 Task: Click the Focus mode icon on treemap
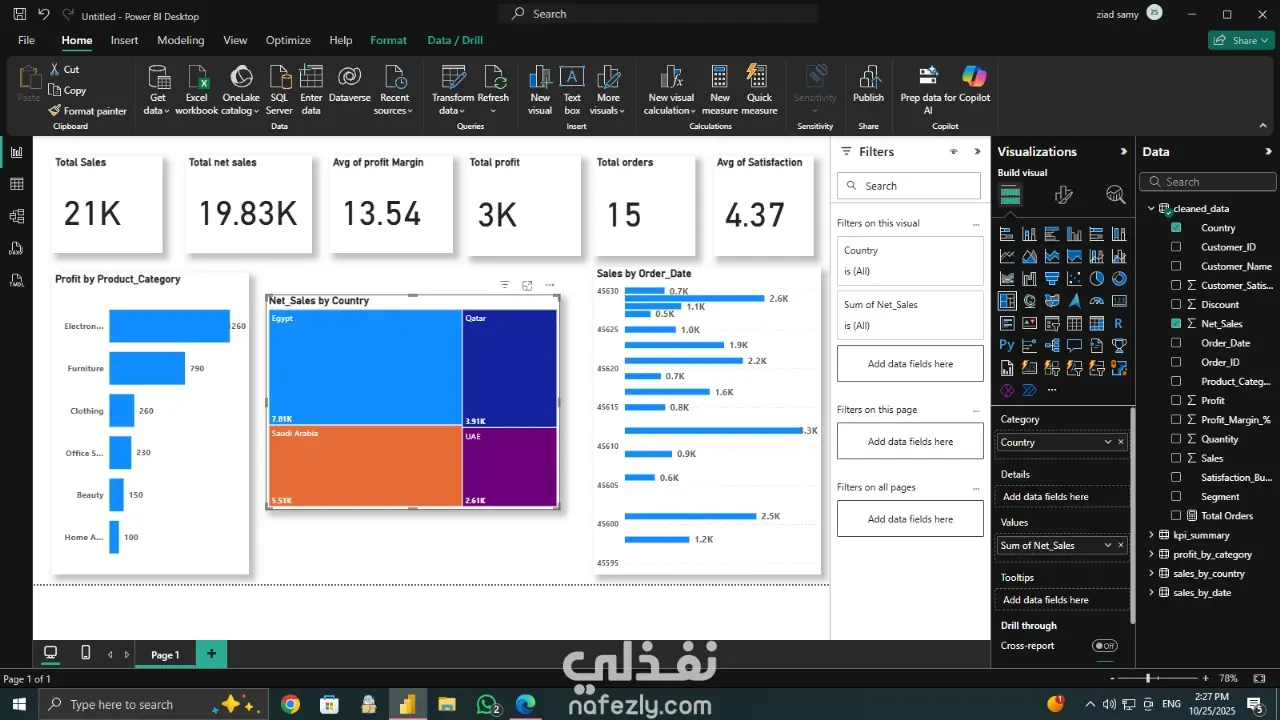[x=527, y=286]
